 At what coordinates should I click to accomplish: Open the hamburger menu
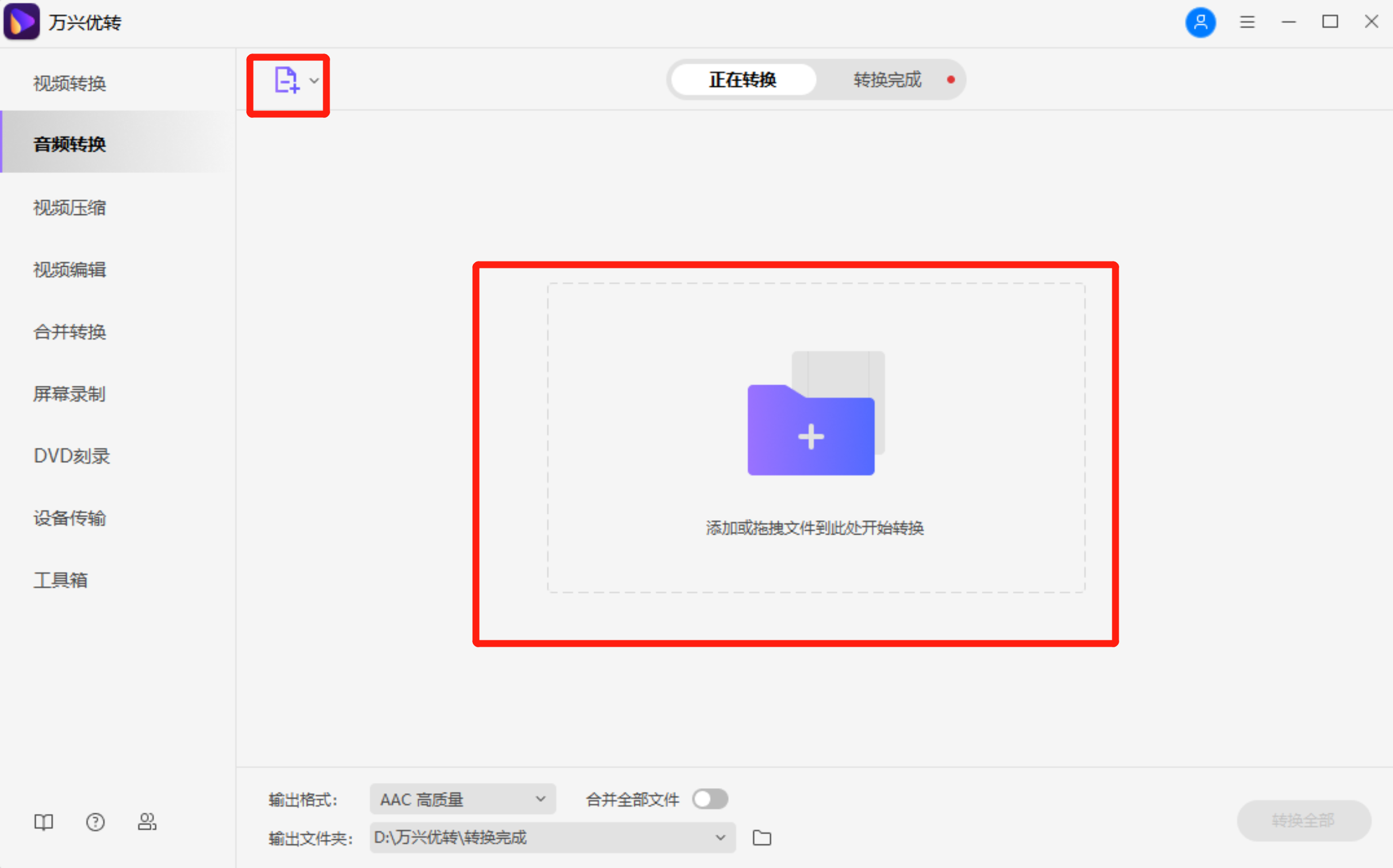tap(1246, 22)
